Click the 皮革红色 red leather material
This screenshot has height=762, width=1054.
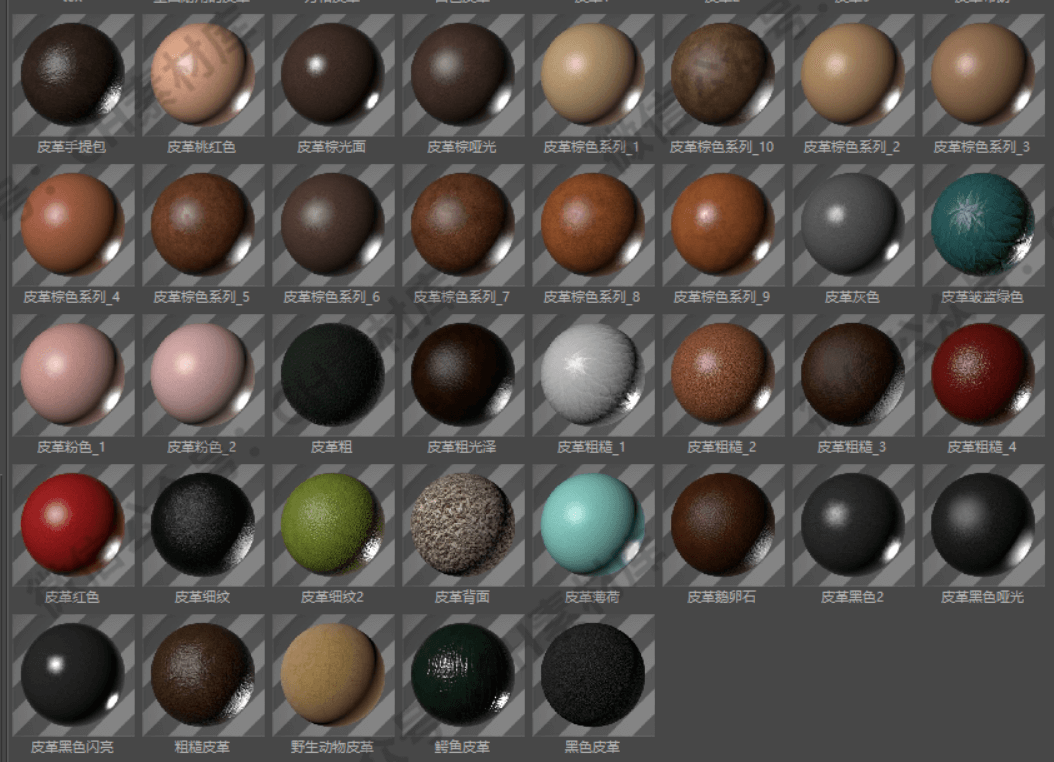click(72, 525)
